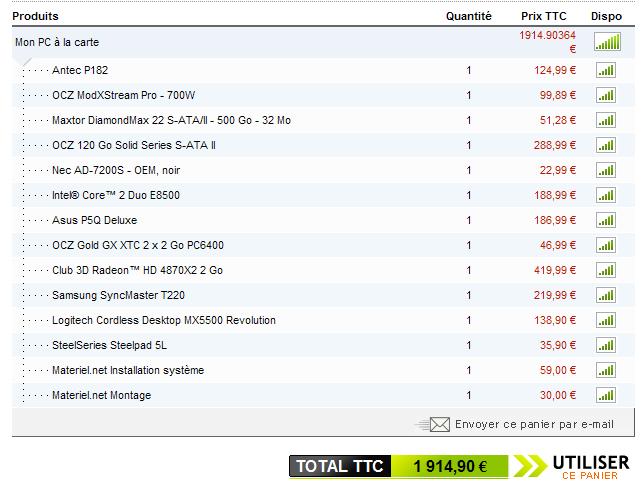Click the 30,00 € price

click(x=558, y=396)
